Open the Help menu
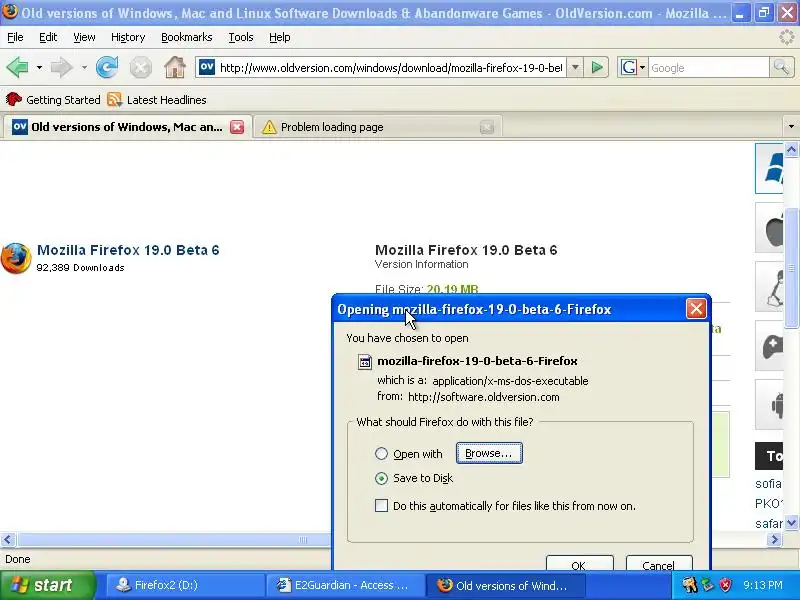 pos(280,37)
